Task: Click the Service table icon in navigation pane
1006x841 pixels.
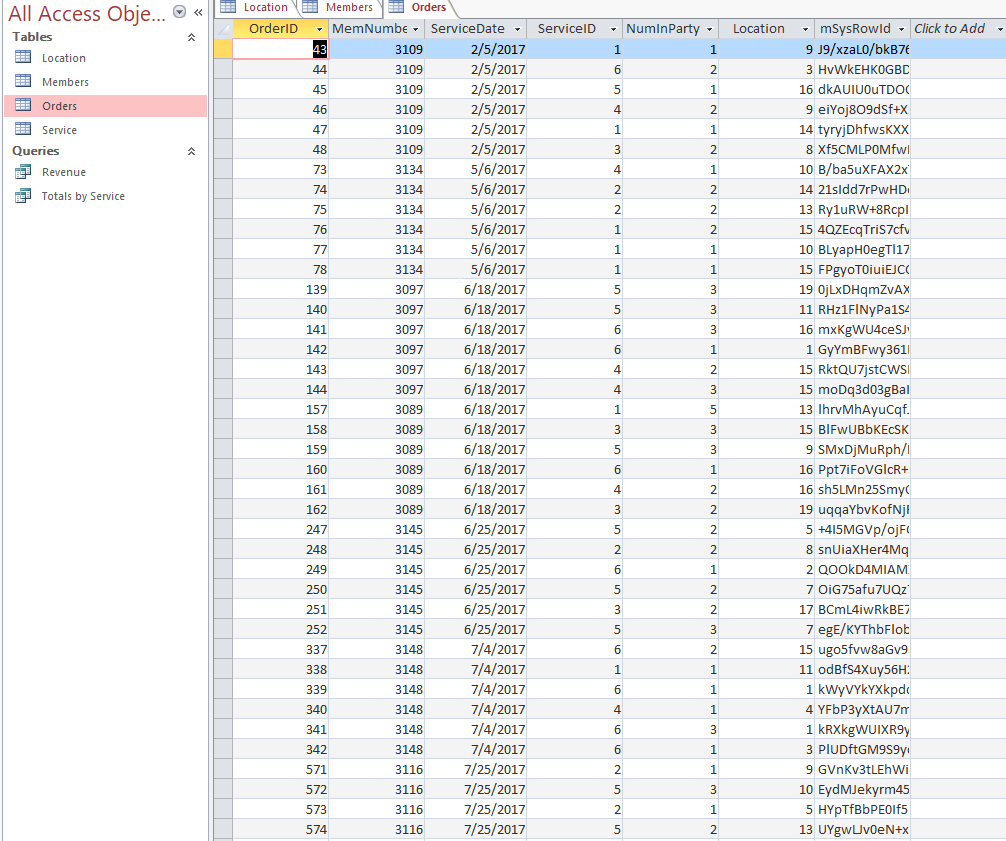Action: click(x=22, y=129)
